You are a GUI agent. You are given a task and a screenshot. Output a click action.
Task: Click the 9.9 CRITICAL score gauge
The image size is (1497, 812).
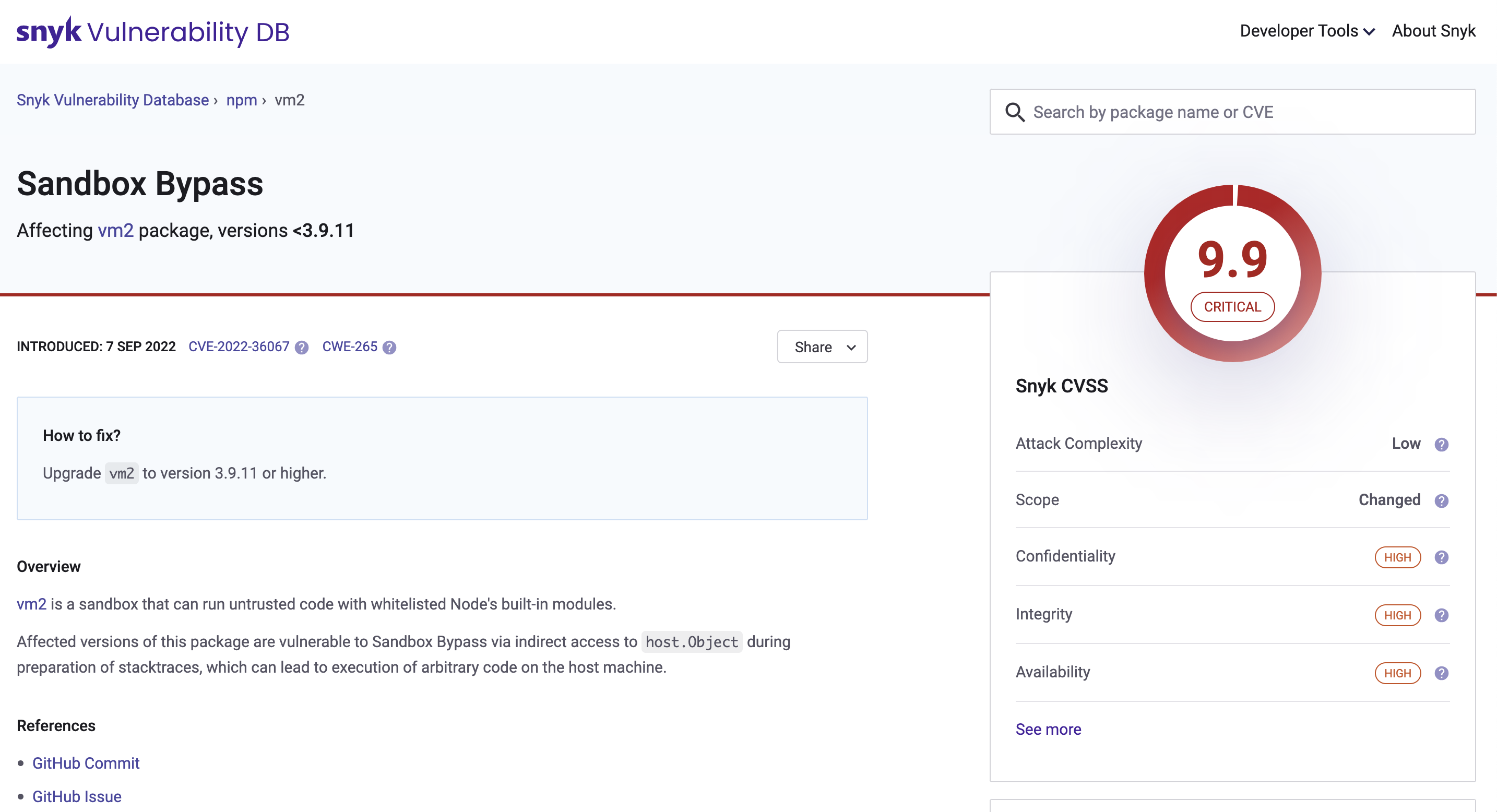pos(1232,273)
